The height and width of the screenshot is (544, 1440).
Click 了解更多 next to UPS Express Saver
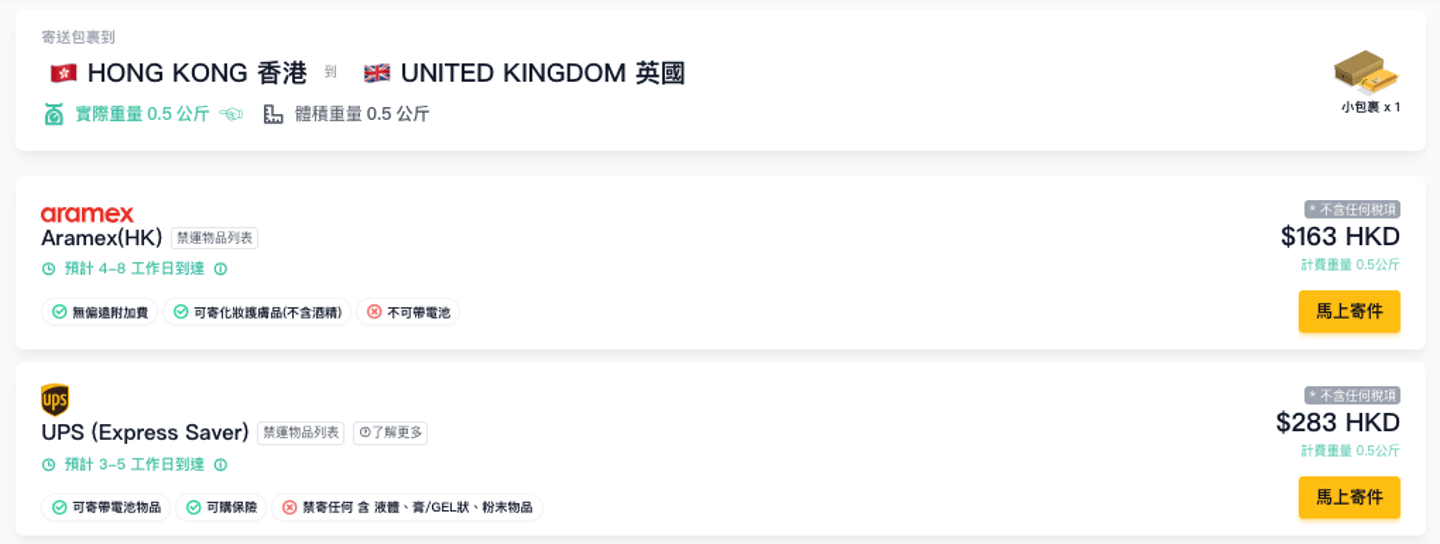(391, 433)
